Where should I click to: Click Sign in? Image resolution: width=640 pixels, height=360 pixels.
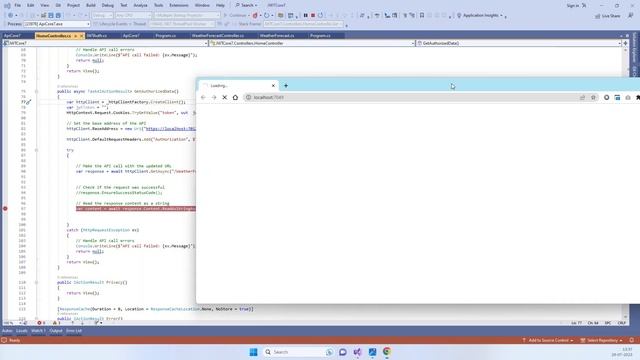pyautogui.click(x=573, y=5)
